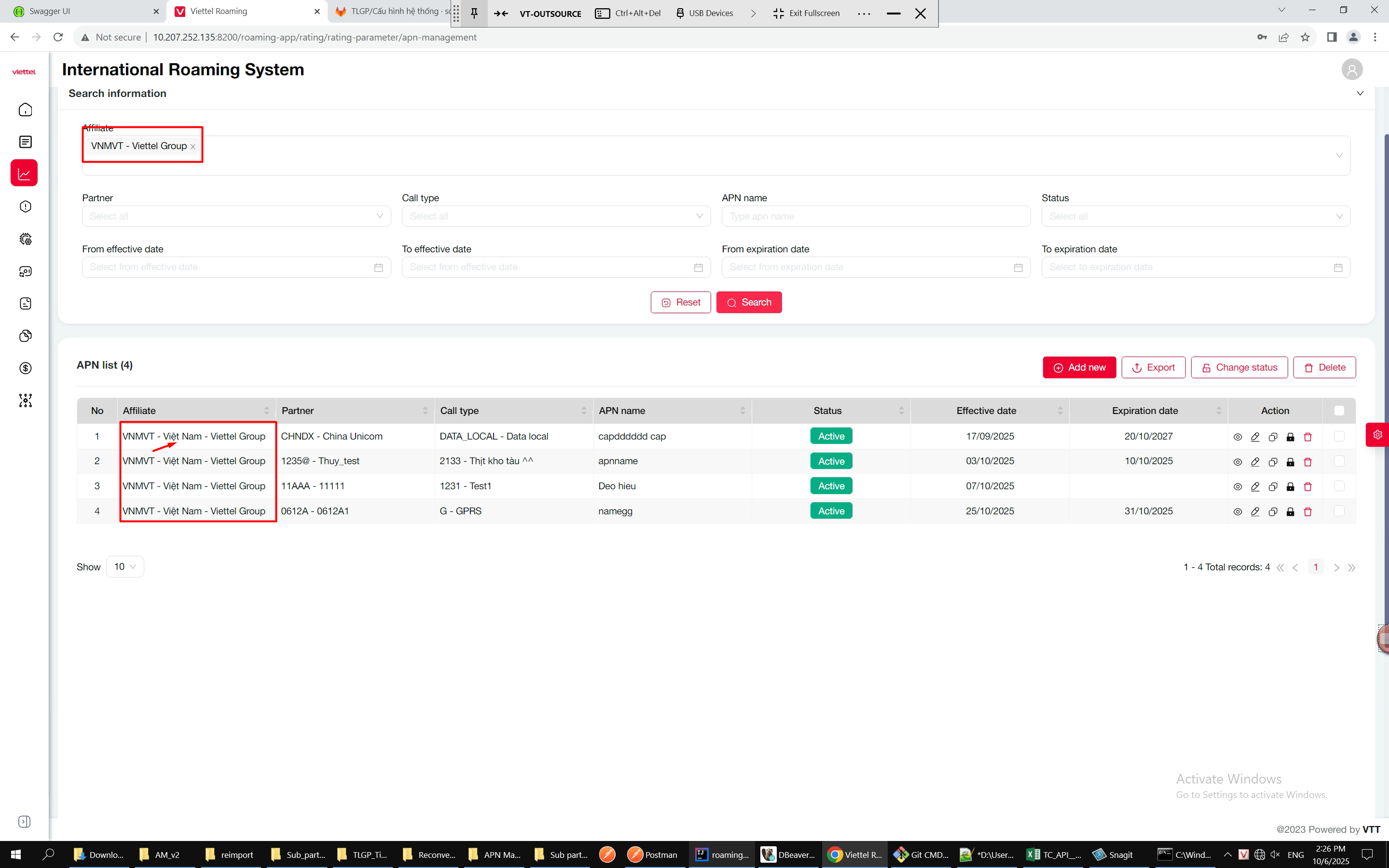Tick checkbox for row 2 apnname
1389x868 pixels.
coord(1339,461)
